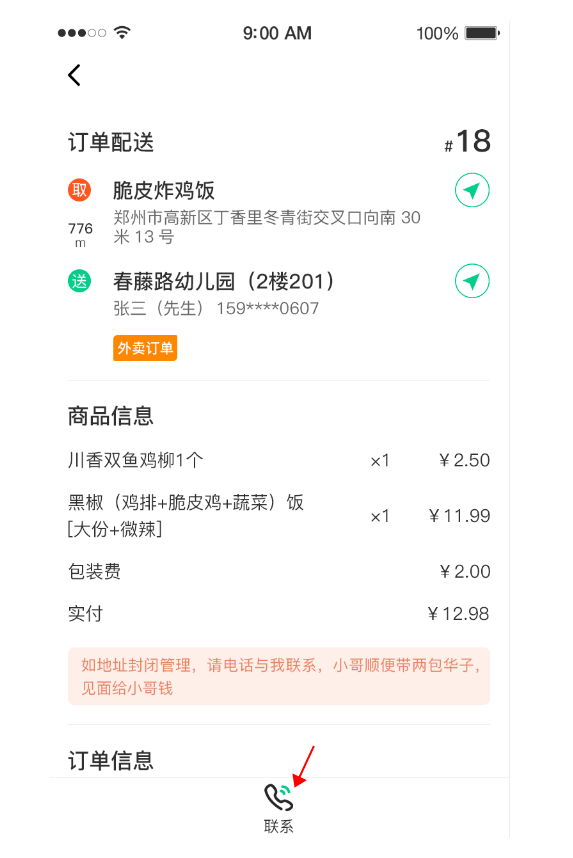Tap the orange 取 pickup badge
573x858 pixels.
[79, 190]
